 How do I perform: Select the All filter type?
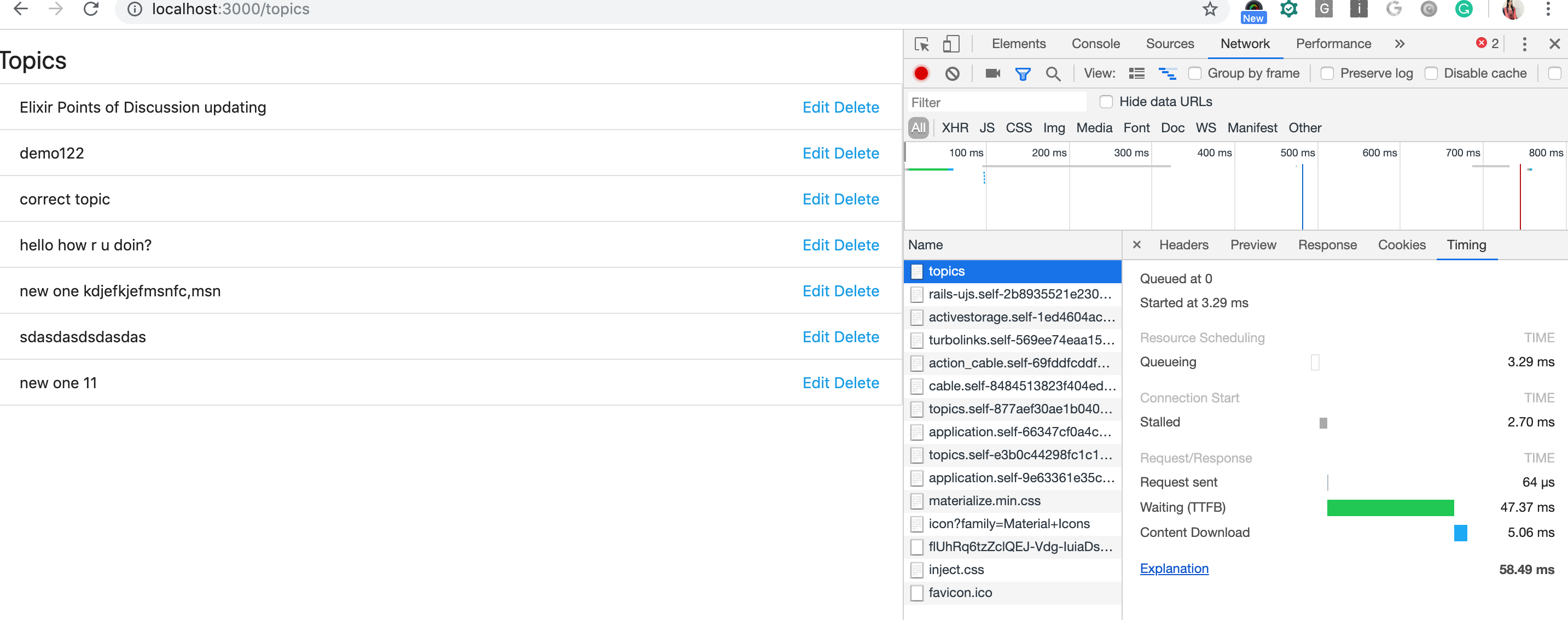(x=918, y=128)
